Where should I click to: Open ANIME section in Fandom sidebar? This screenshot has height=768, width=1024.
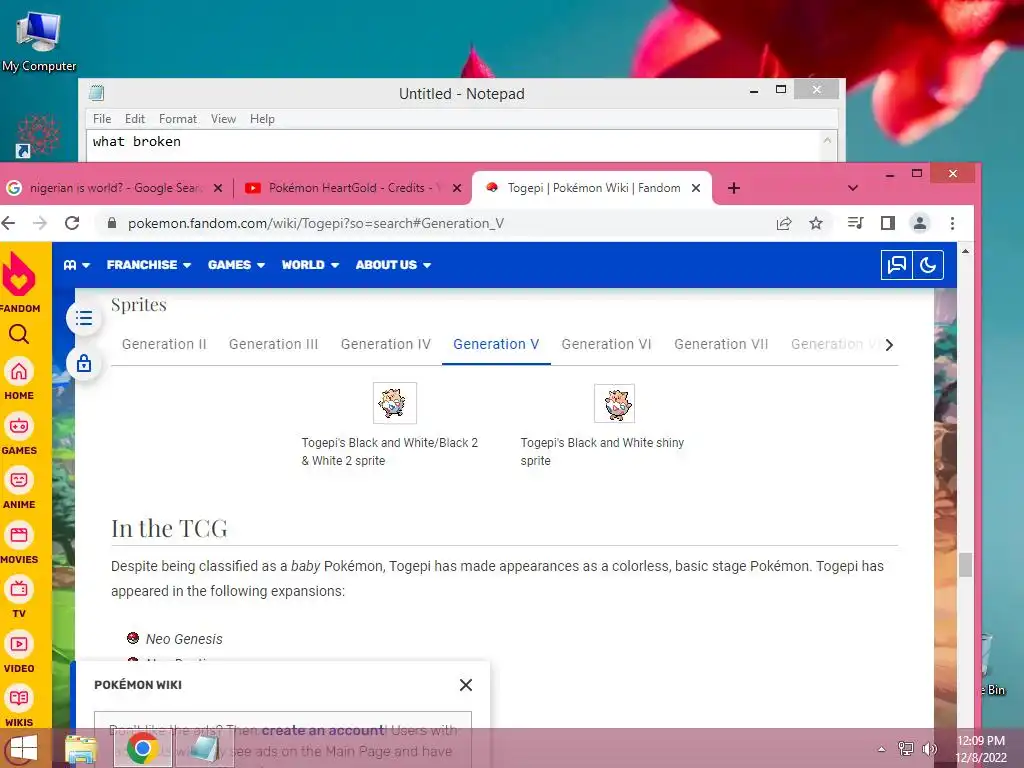[x=19, y=488]
